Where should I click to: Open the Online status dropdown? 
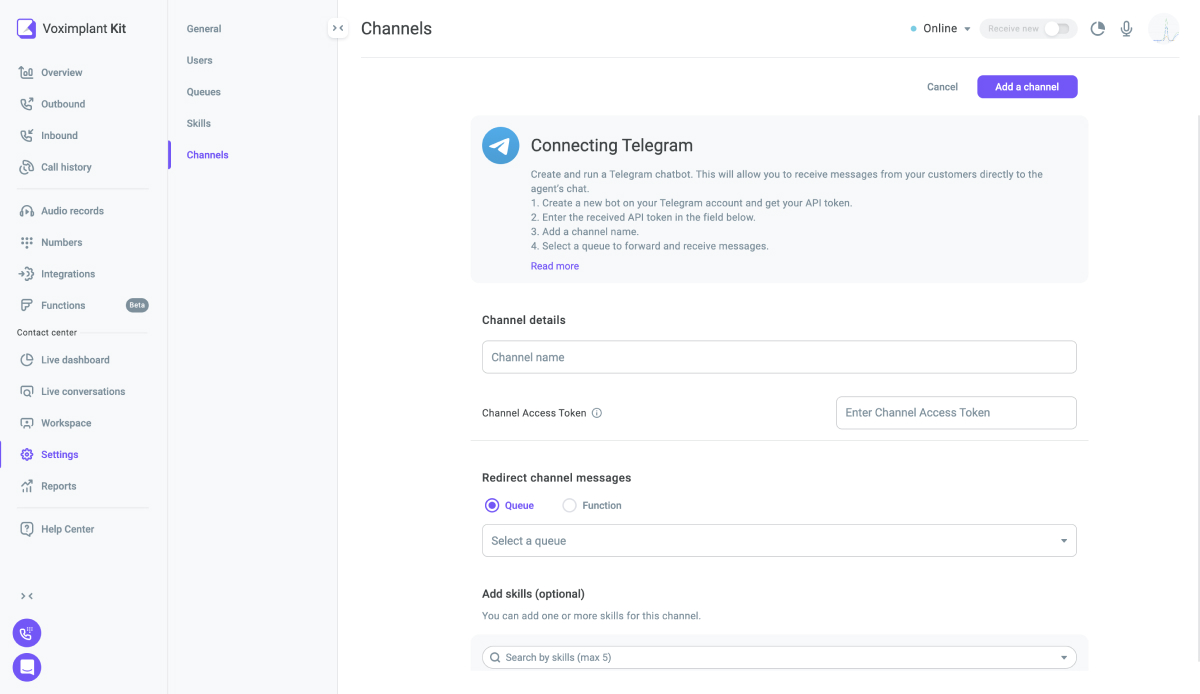(941, 29)
